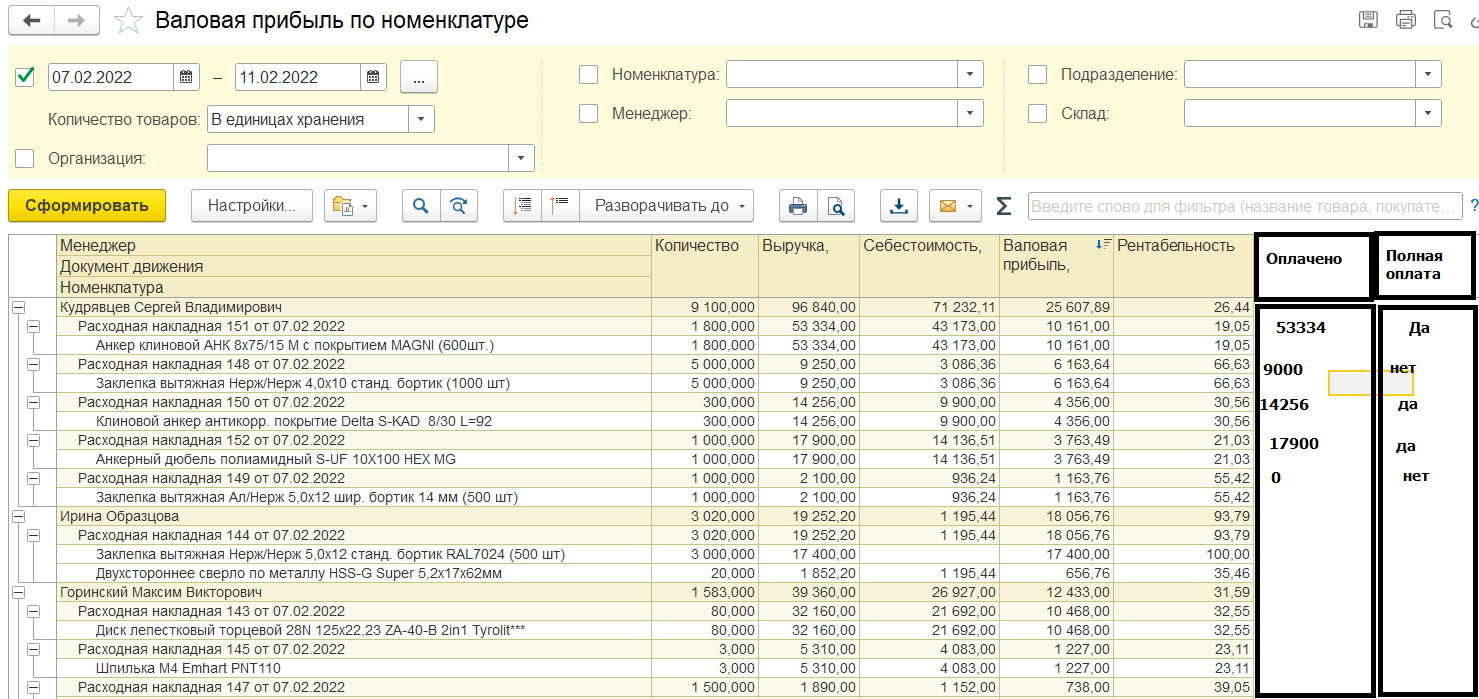Image resolution: width=1479 pixels, height=699 pixels.
Task: Collapse the Кудрявцев Сергей Владимирович group
Action: (x=17, y=308)
